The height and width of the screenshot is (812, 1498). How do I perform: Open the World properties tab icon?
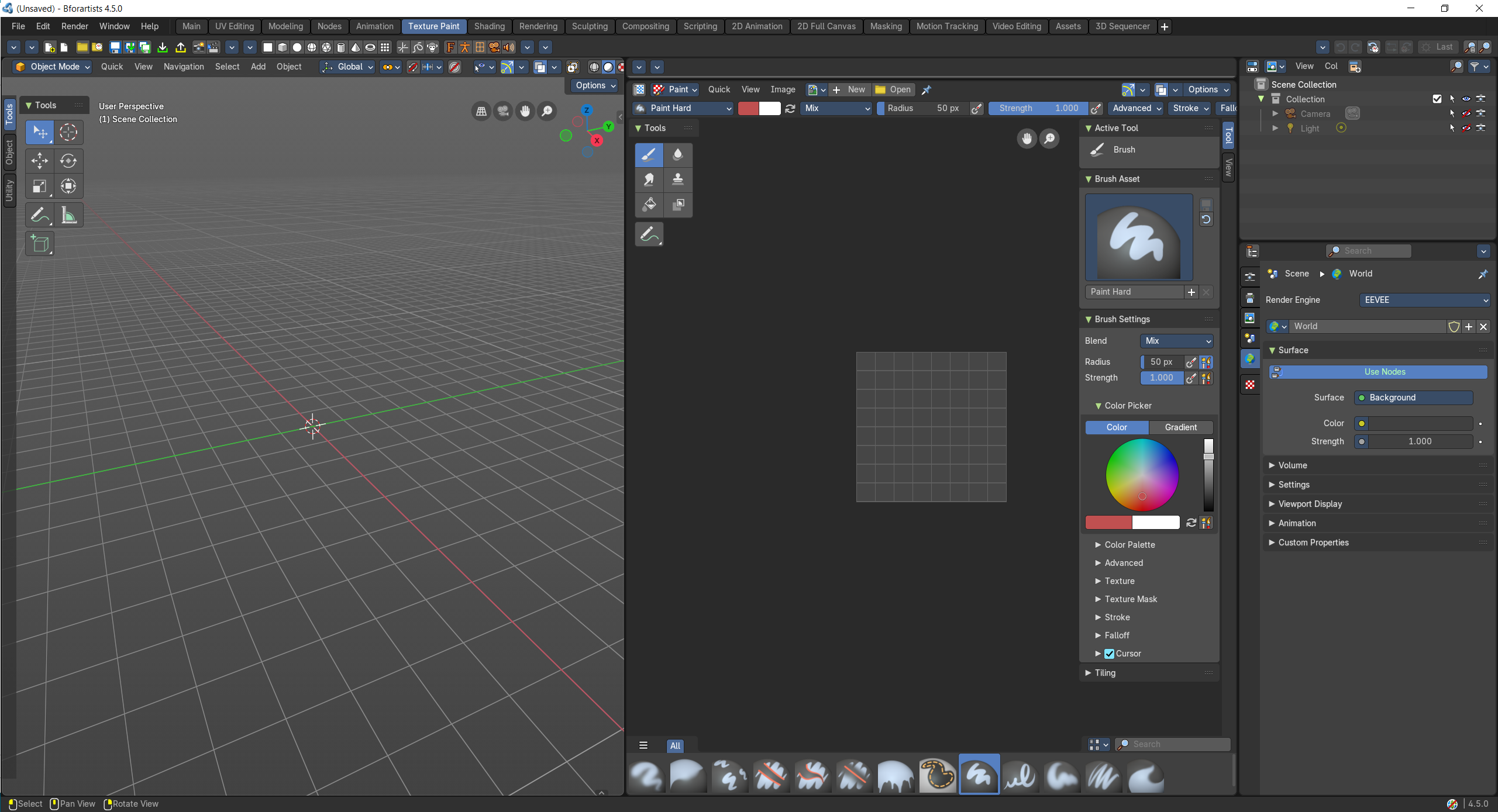pyautogui.click(x=1250, y=359)
